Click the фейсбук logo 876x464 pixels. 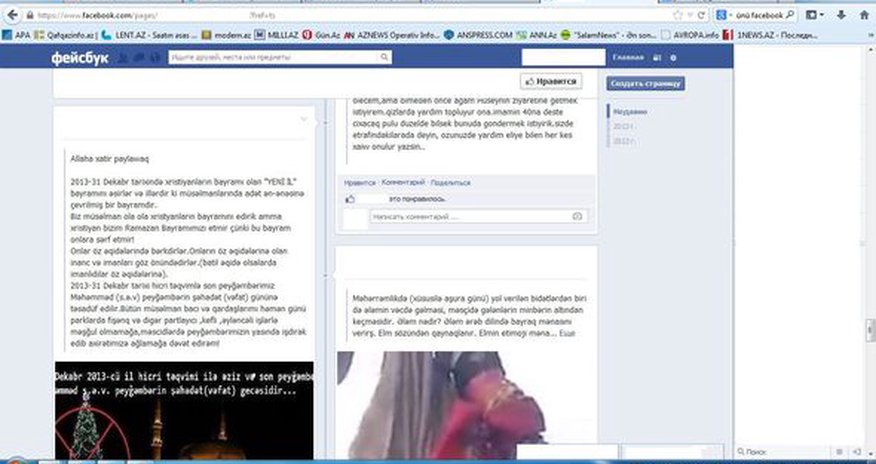[x=80, y=58]
